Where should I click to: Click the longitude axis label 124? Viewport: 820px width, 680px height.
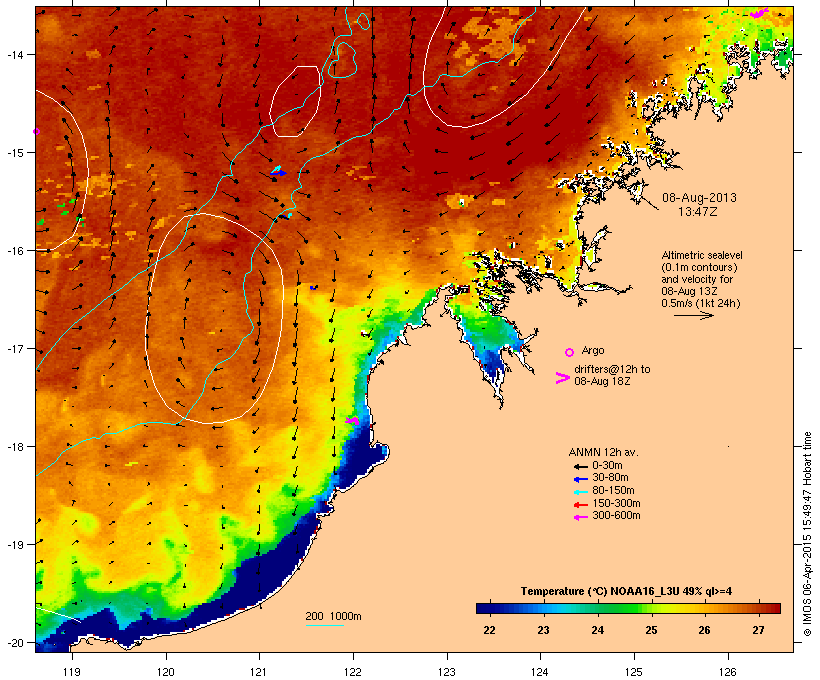(540, 672)
